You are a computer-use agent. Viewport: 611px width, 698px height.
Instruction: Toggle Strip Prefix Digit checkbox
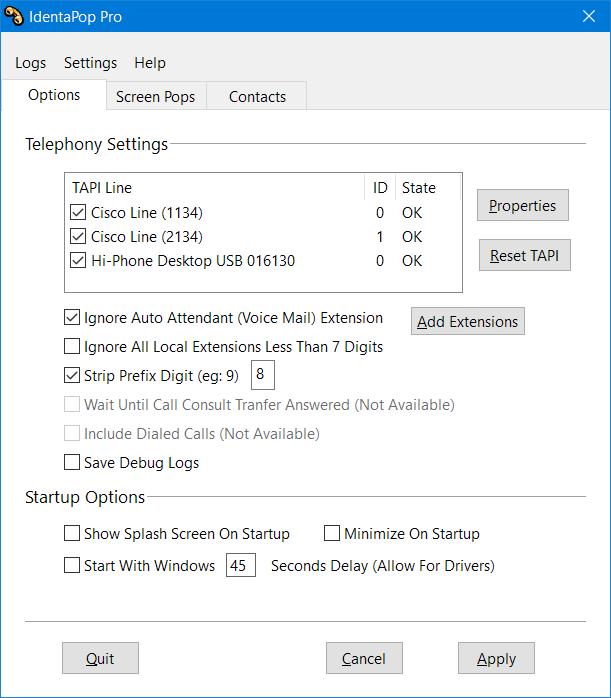(72, 375)
